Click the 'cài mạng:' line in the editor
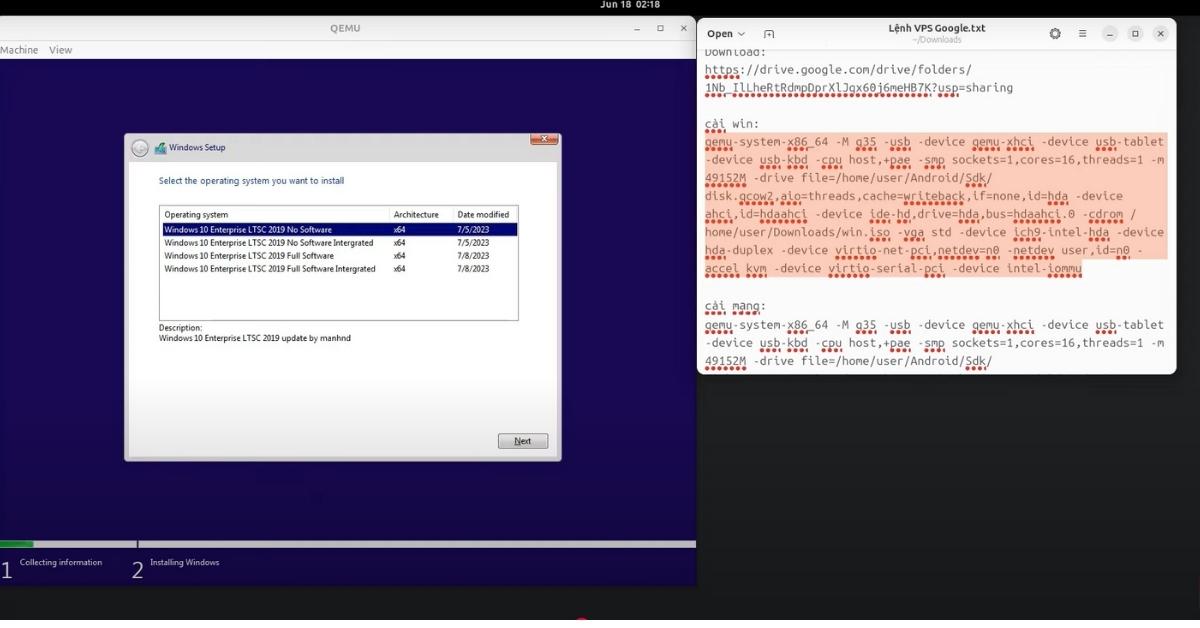This screenshot has width=1200, height=628. tap(735, 306)
